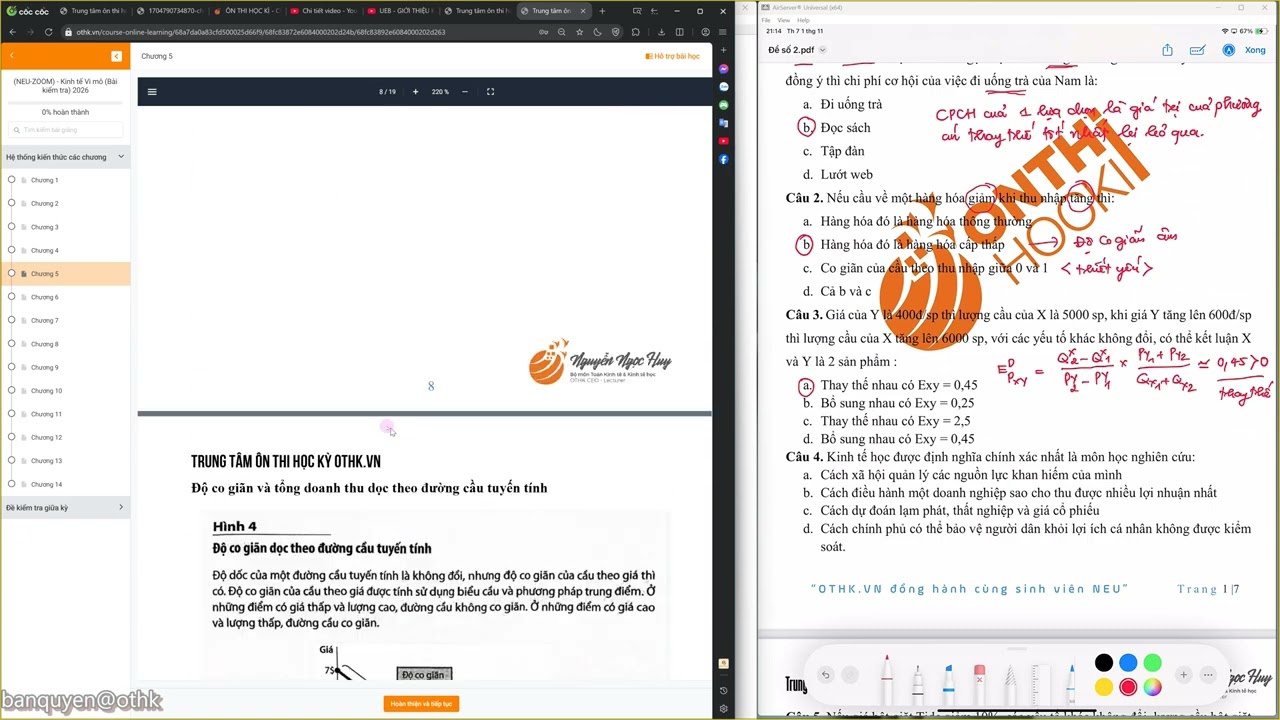This screenshot has height=720, width=1280.
Task: Enter fullscreen mode in the PDF viewer
Action: [490, 92]
